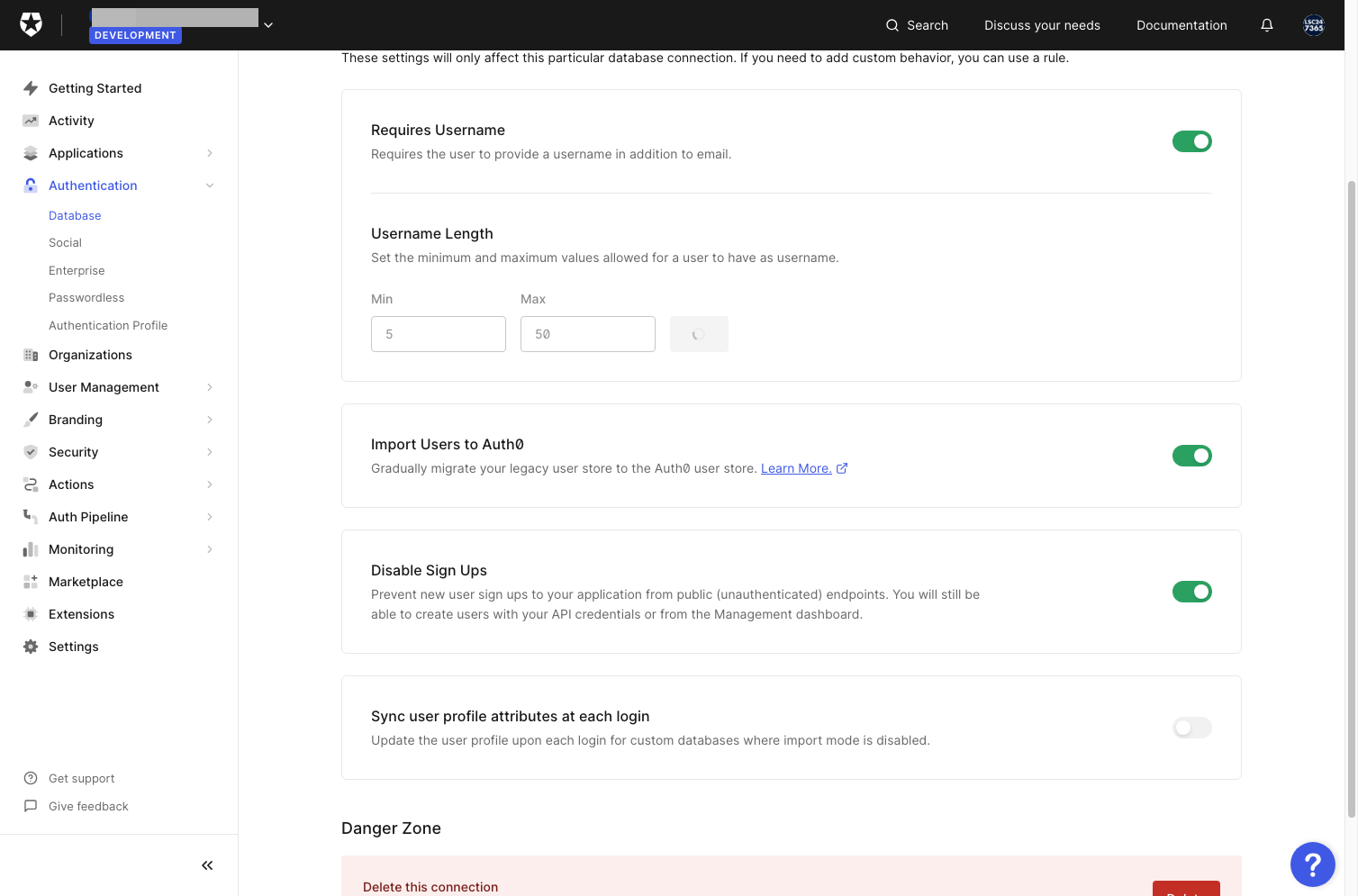
Task: Open the tenant switcher dropdown arrow
Action: [x=268, y=25]
